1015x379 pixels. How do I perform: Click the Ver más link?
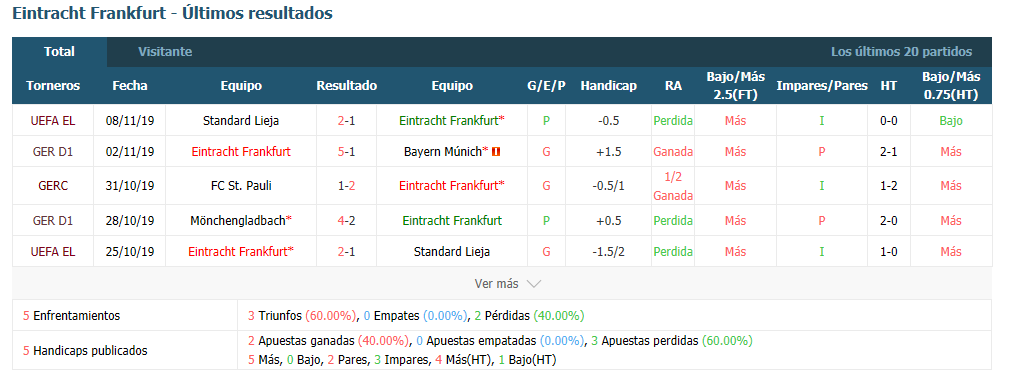point(496,284)
